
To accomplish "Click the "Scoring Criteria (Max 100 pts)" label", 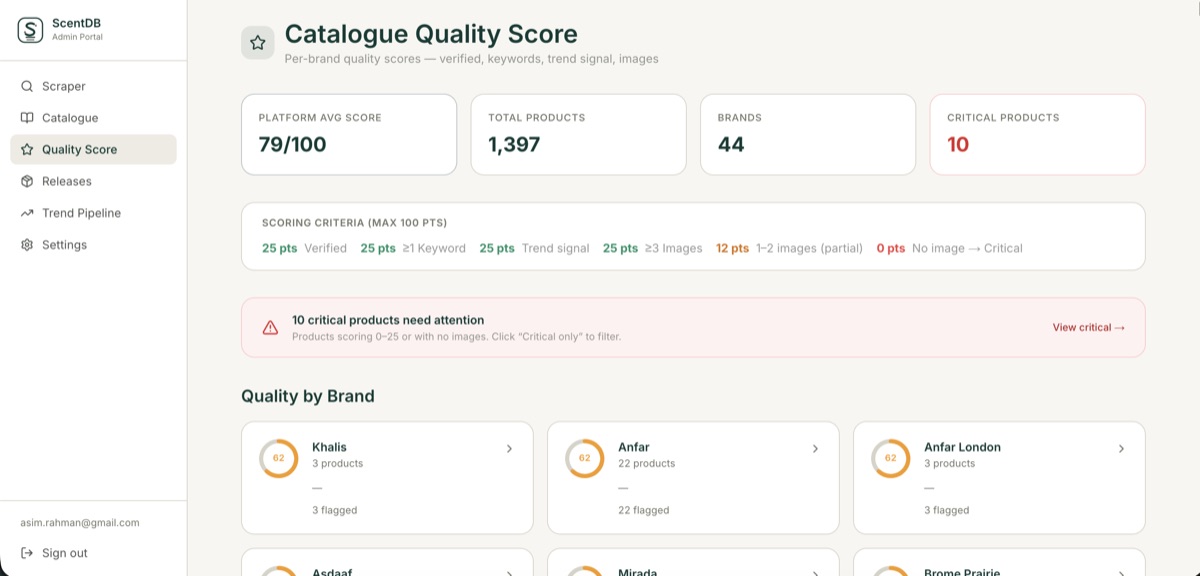I will click(354, 223).
